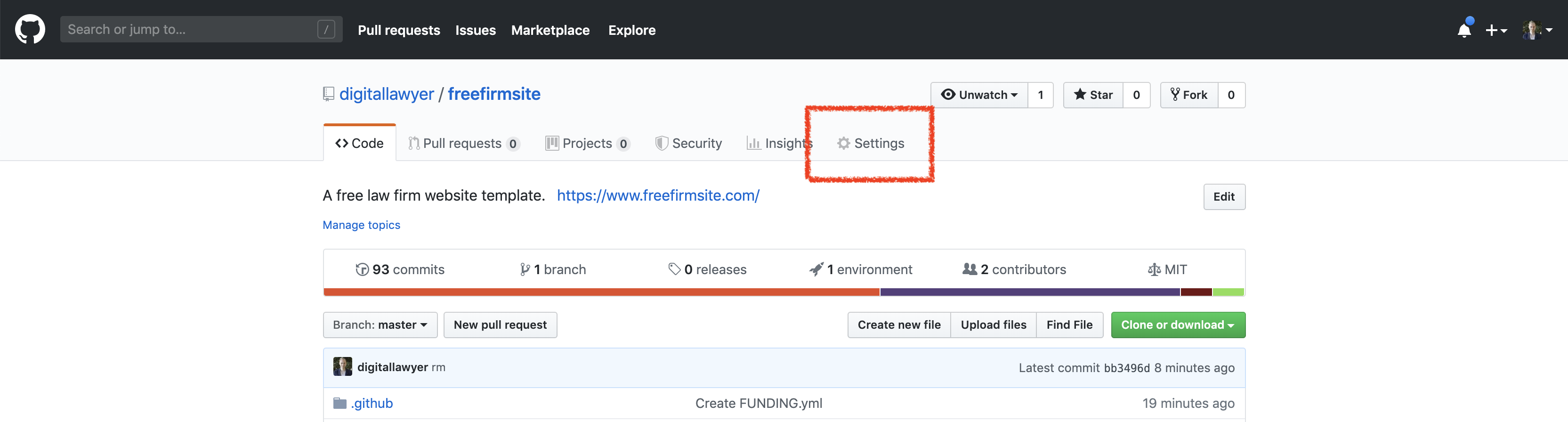Screen dimensions: 1568x422
Task: Open the plus create-new menu
Action: coord(1495,30)
